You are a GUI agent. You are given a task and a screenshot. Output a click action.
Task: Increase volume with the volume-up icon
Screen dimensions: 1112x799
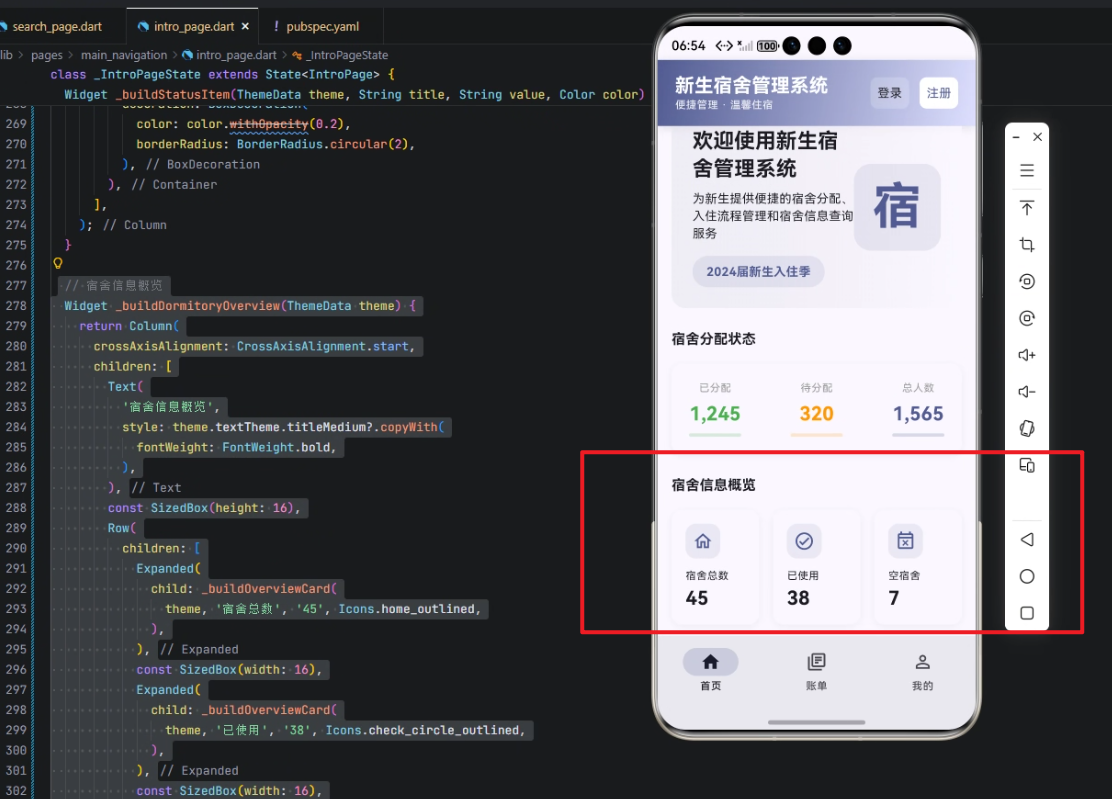pos(1027,354)
